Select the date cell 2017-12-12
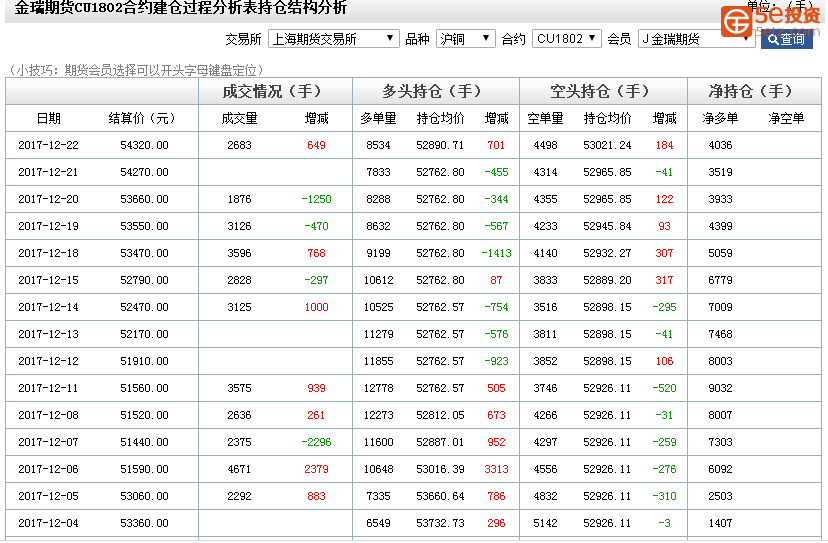The height and width of the screenshot is (543, 828). (48, 361)
